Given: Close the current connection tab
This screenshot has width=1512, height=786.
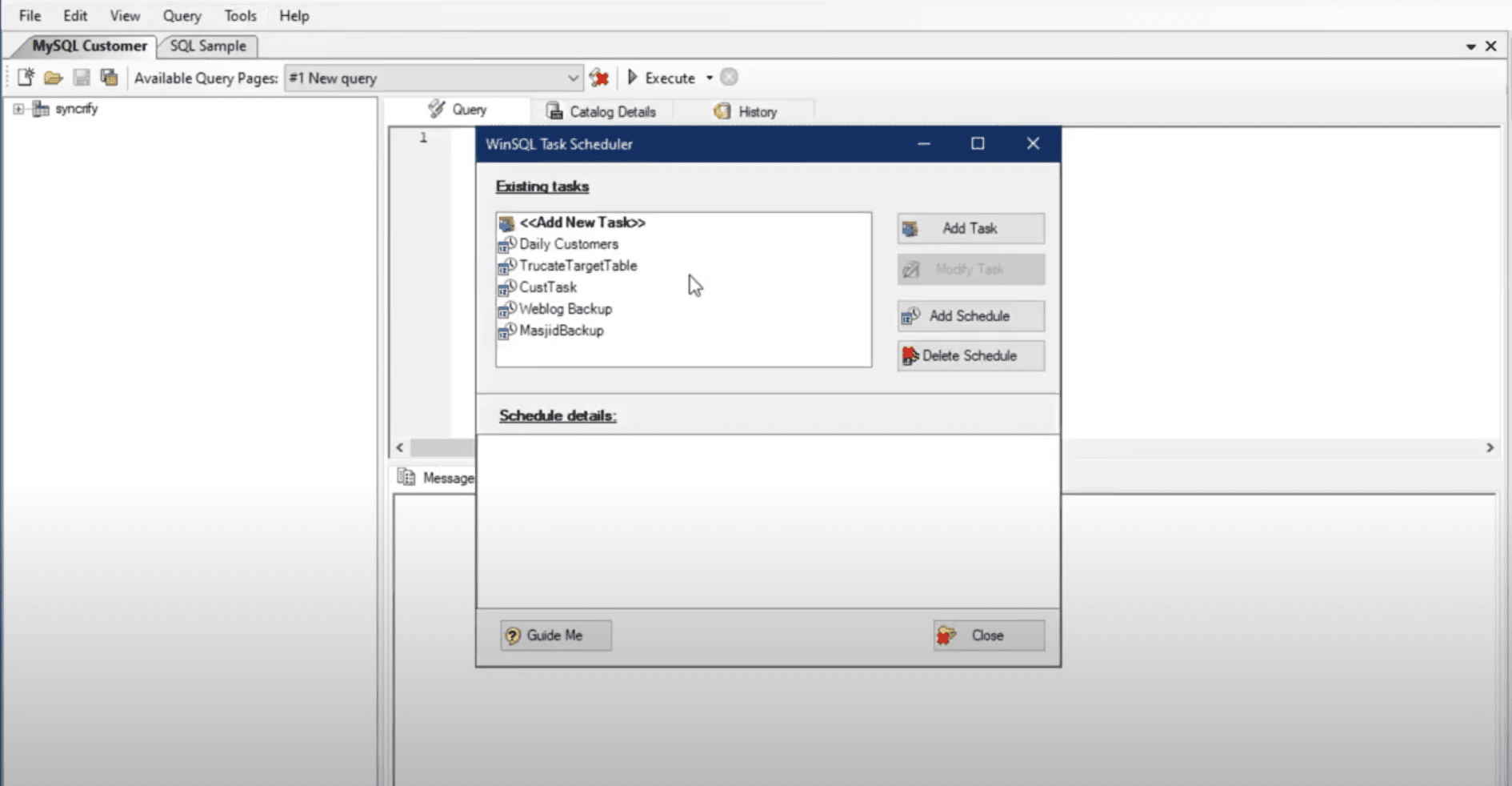Looking at the screenshot, I should tap(1490, 46).
